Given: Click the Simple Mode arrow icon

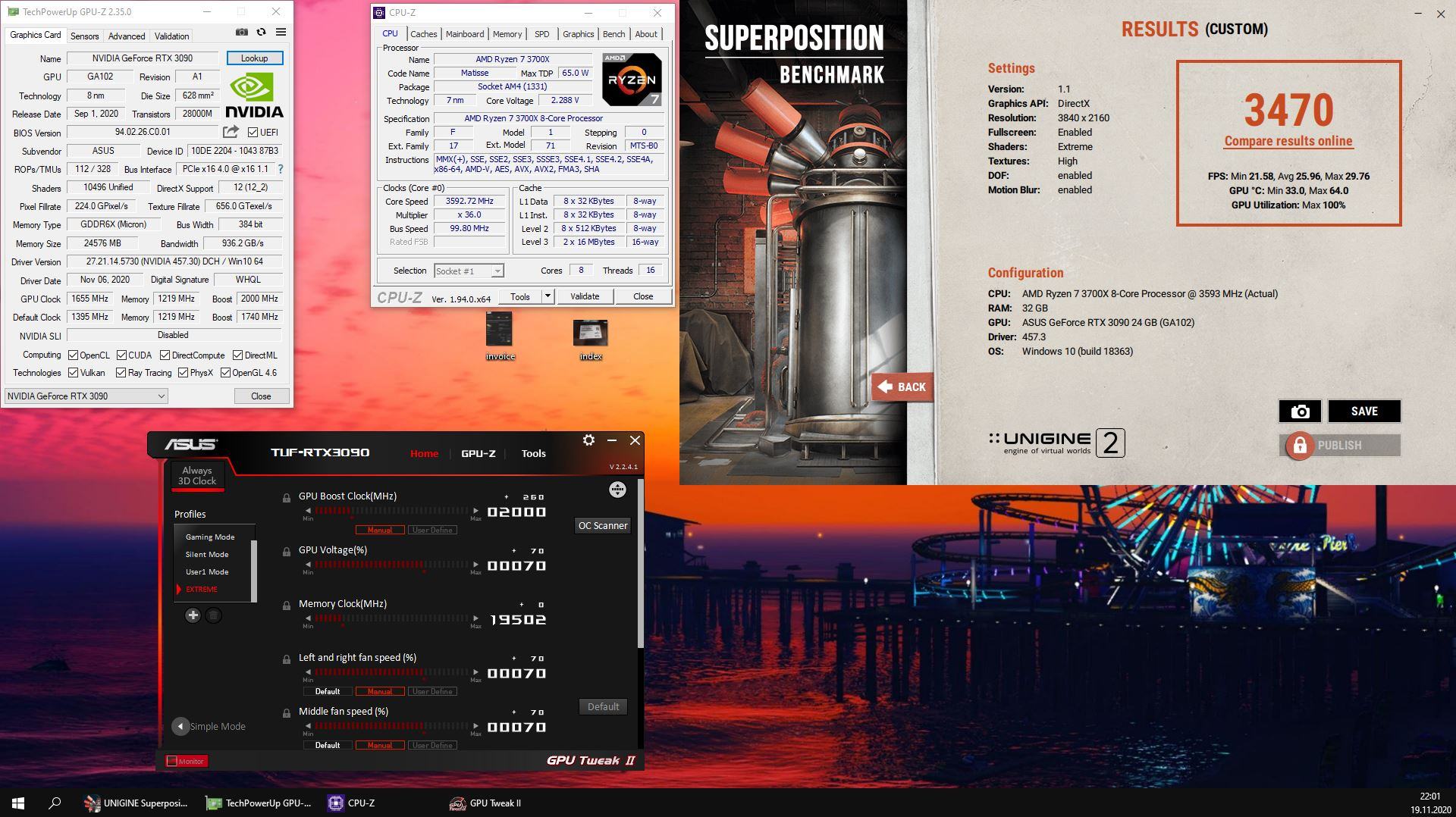Looking at the screenshot, I should pyautogui.click(x=180, y=726).
